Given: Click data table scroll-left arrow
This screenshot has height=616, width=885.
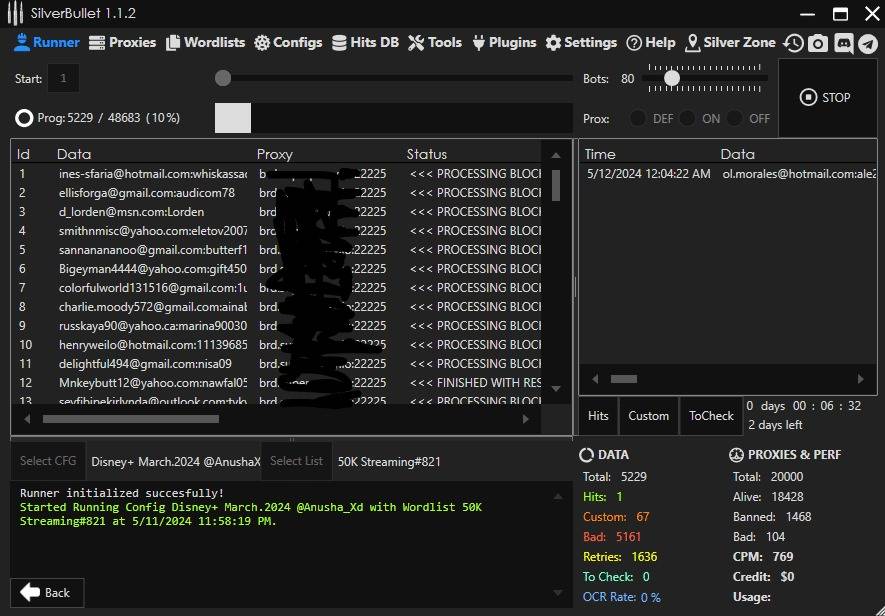Looking at the screenshot, I should 27,419.
